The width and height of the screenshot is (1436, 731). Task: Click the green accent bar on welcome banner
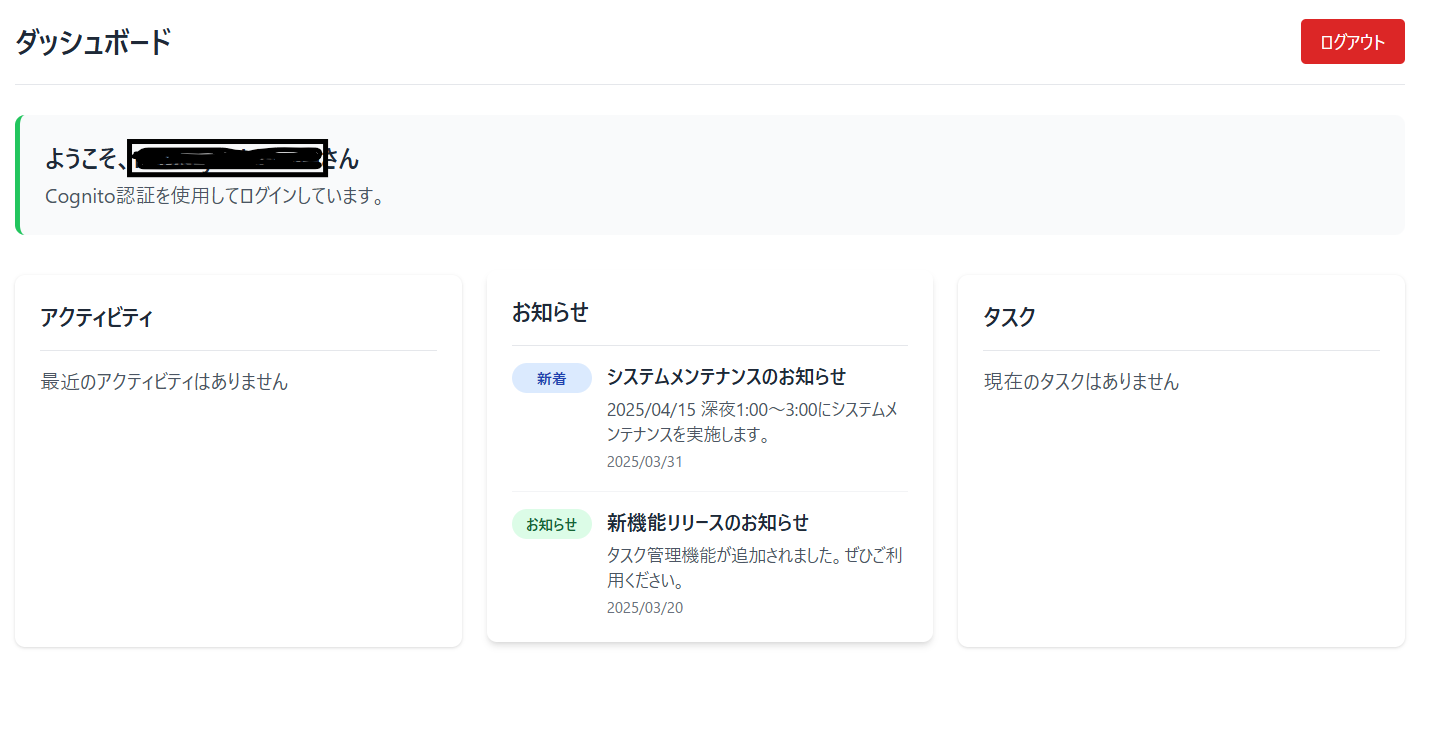[x=18, y=175]
